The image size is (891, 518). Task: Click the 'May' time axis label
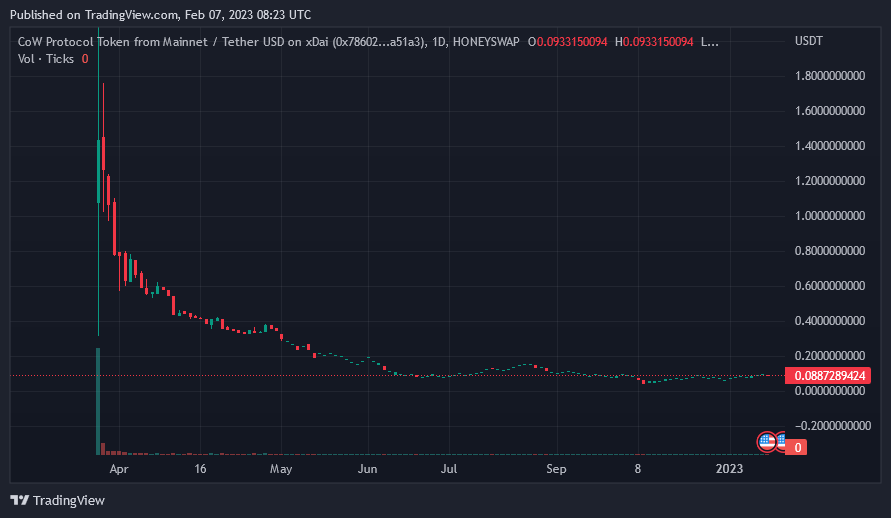coord(281,469)
